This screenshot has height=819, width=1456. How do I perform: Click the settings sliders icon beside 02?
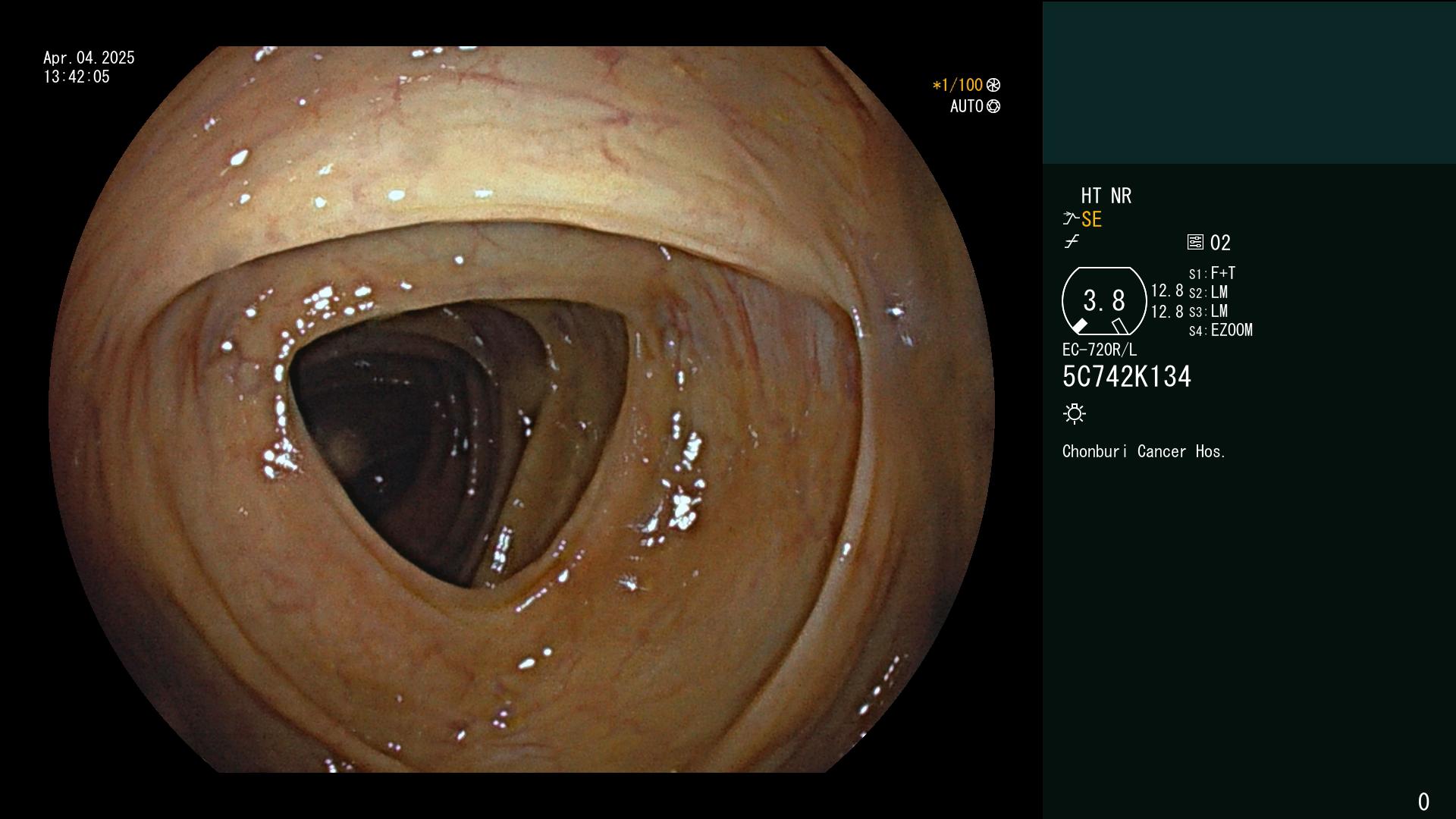[x=1195, y=242]
